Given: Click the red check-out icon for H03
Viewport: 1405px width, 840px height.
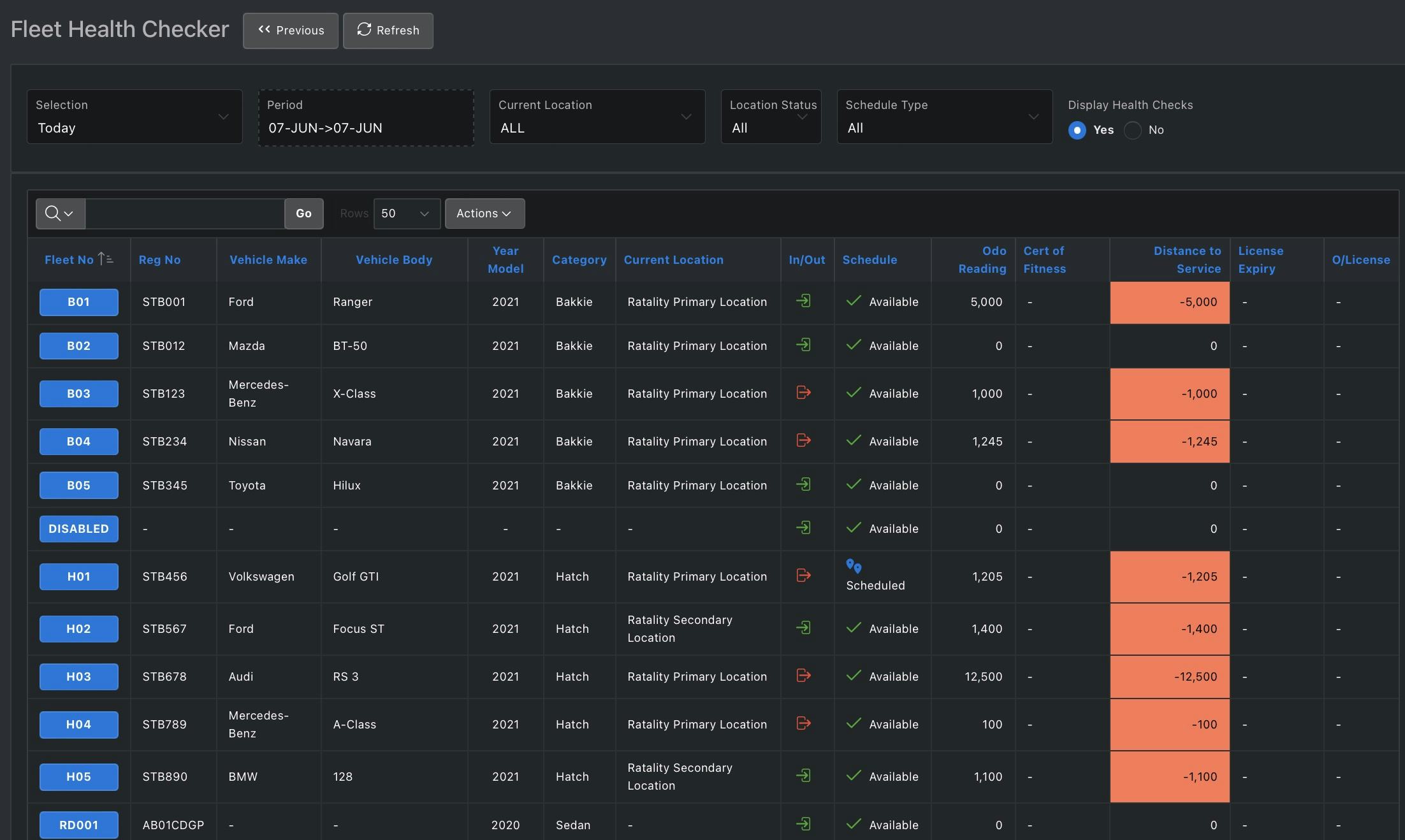Looking at the screenshot, I should point(803,676).
